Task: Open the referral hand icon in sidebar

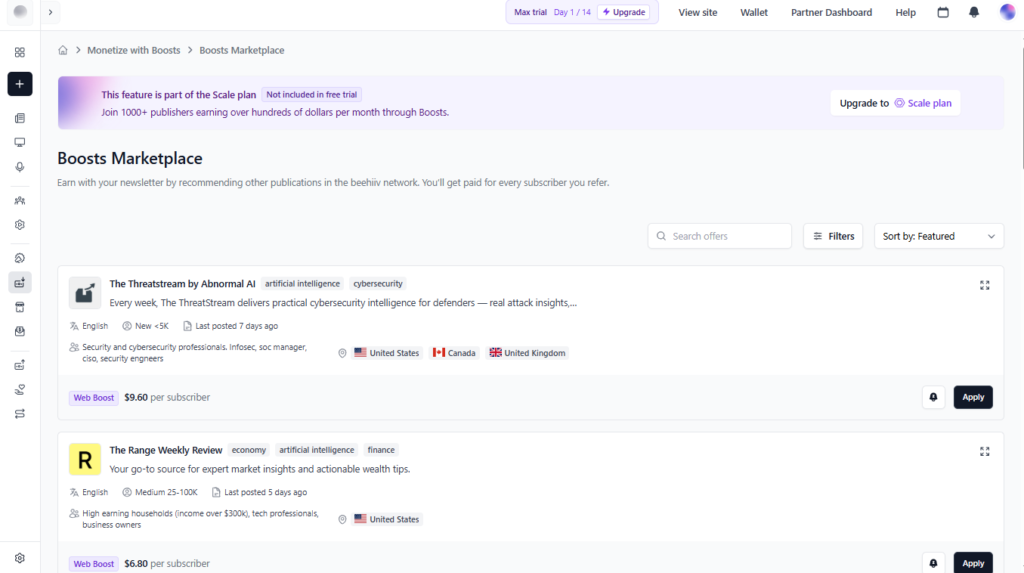Action: click(x=20, y=389)
